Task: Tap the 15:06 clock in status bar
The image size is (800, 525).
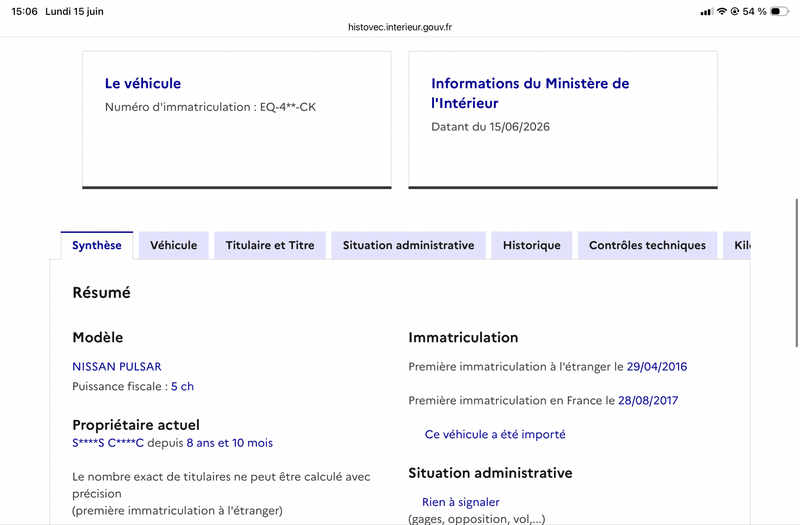Action: pos(24,11)
